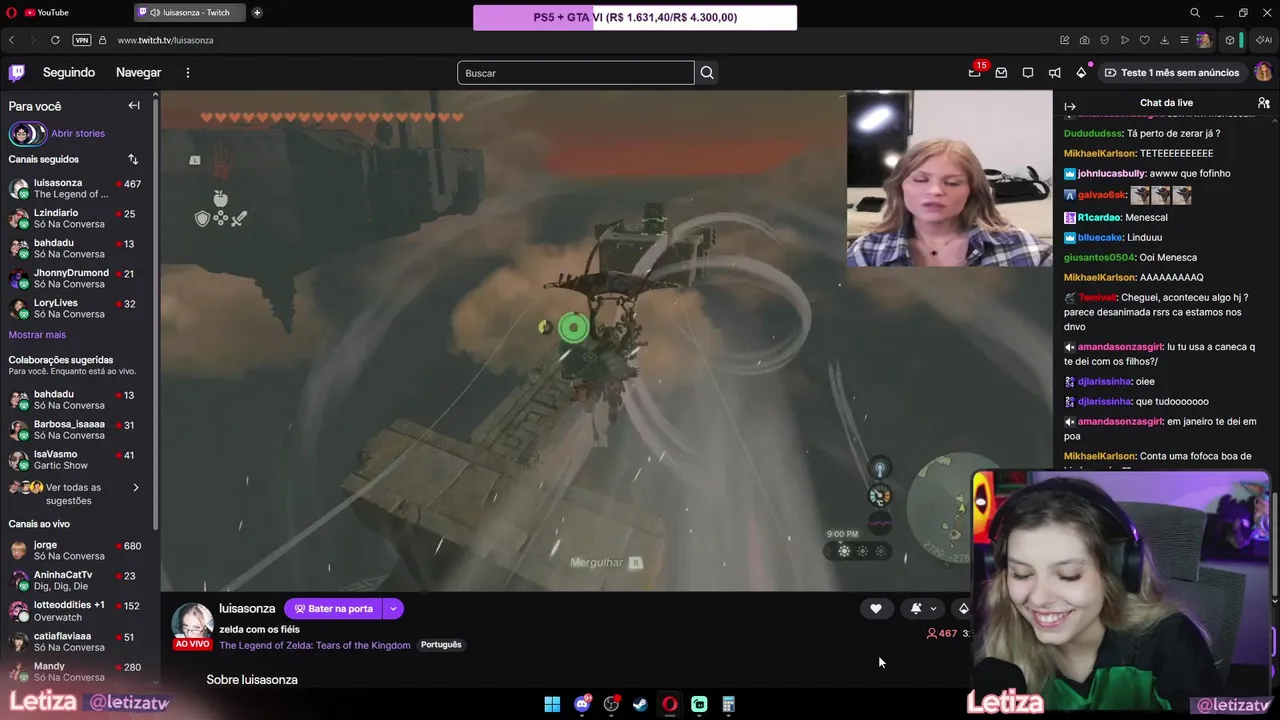
Task: Go back in the browser
Action: pos(11,40)
